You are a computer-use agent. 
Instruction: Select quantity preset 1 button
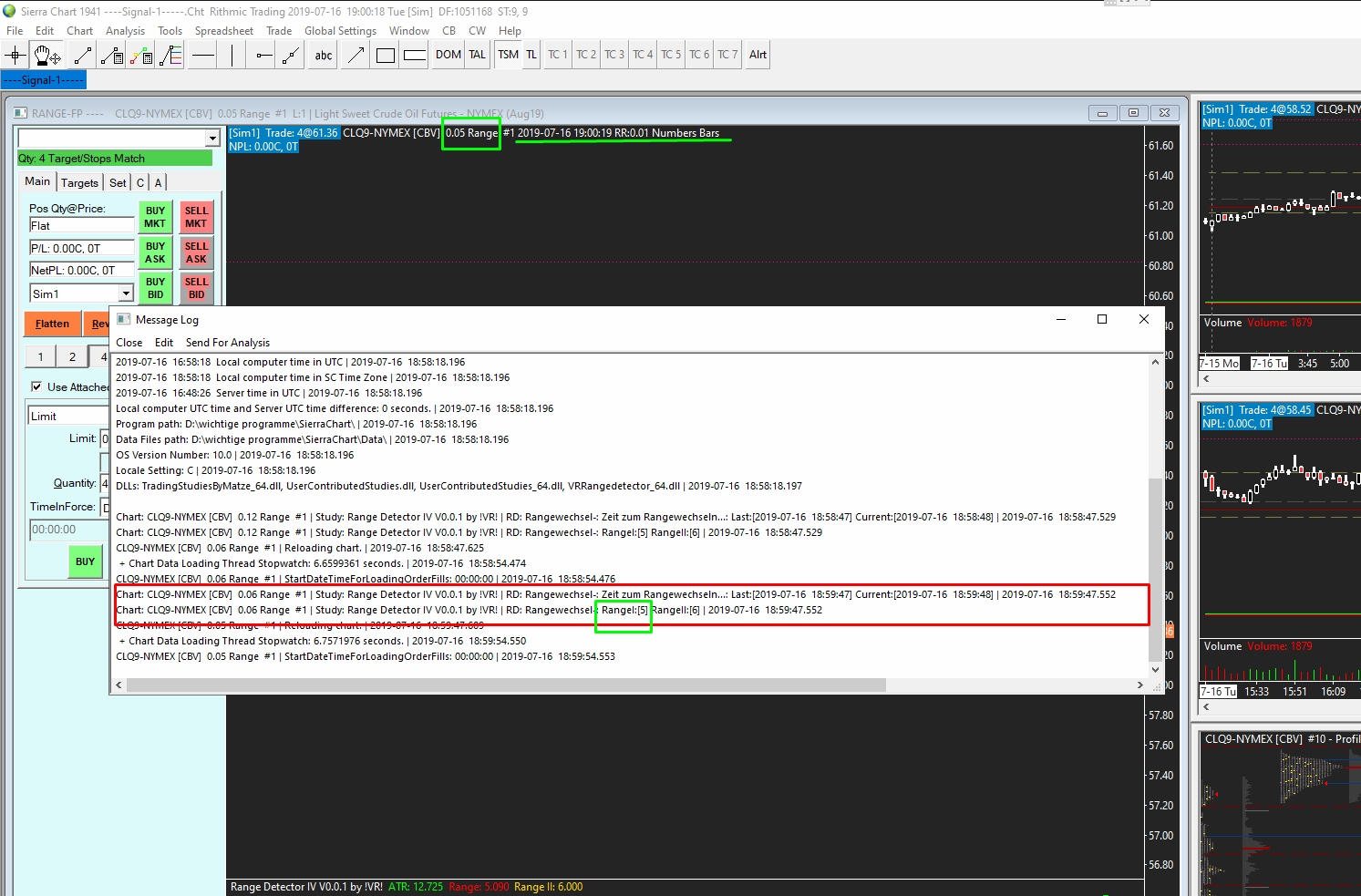pyautogui.click(x=40, y=356)
